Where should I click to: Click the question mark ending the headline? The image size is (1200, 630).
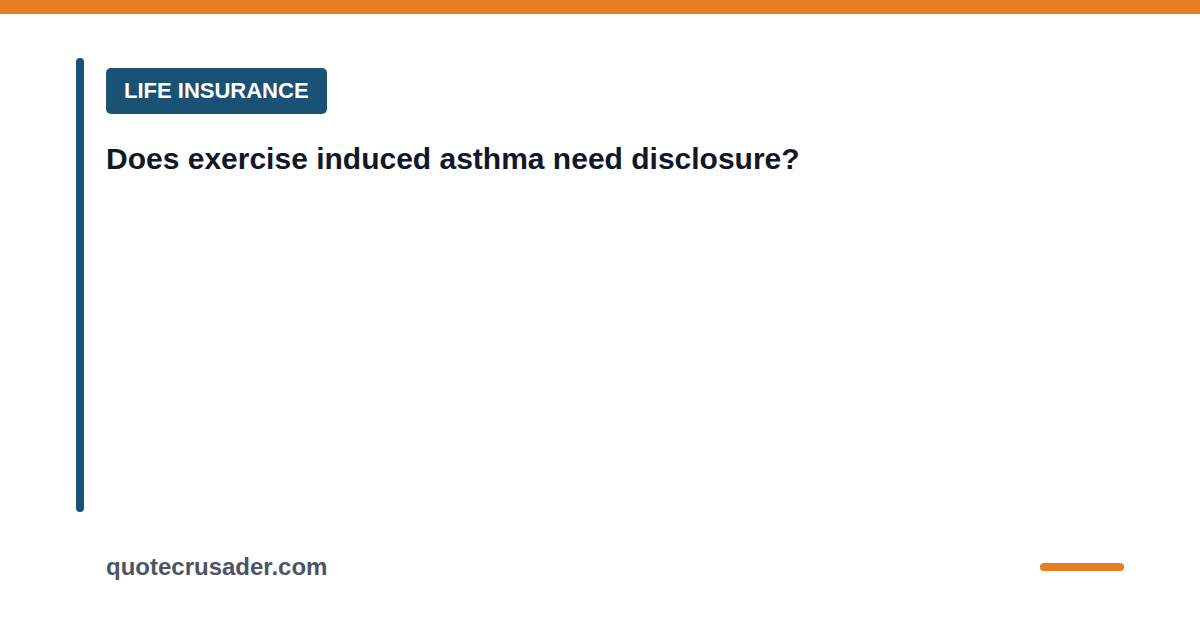tap(791, 159)
